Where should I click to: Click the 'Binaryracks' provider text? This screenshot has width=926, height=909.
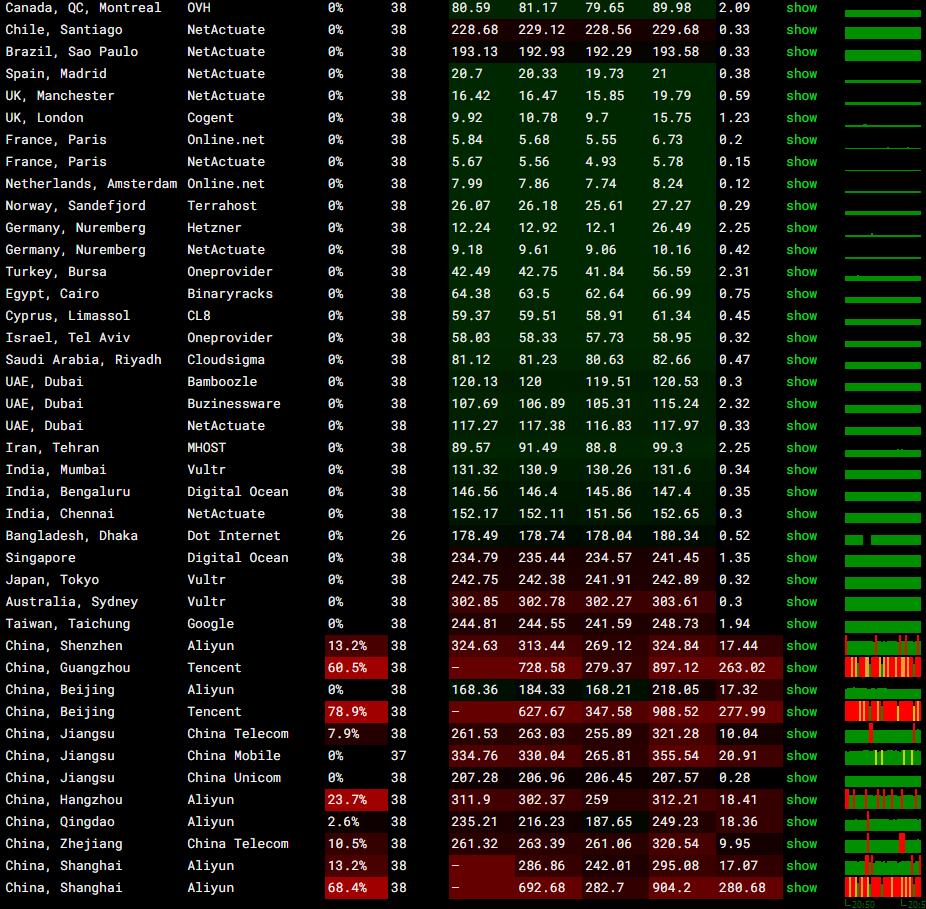click(x=230, y=294)
